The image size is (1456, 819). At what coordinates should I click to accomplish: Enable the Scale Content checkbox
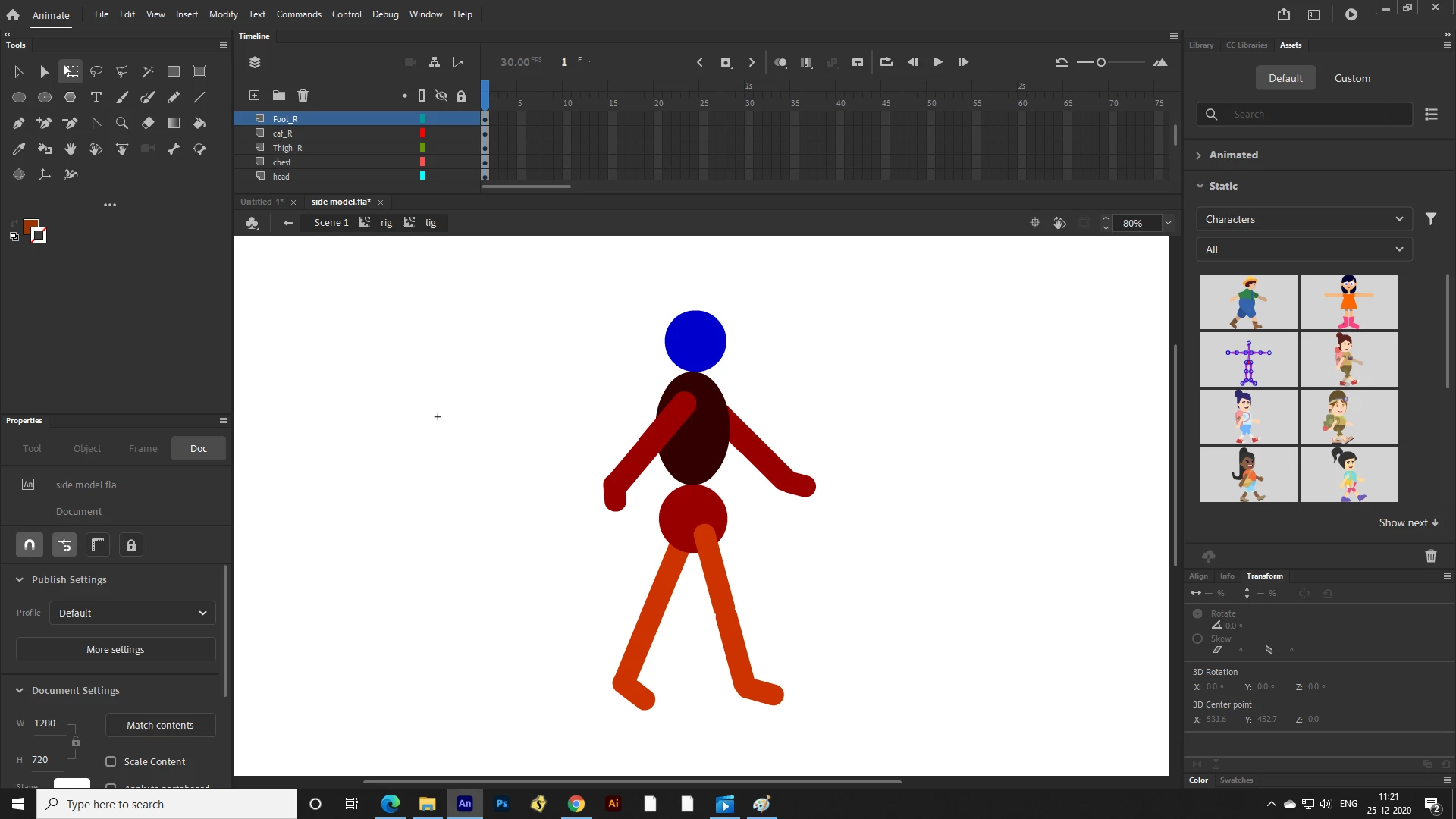(x=111, y=761)
